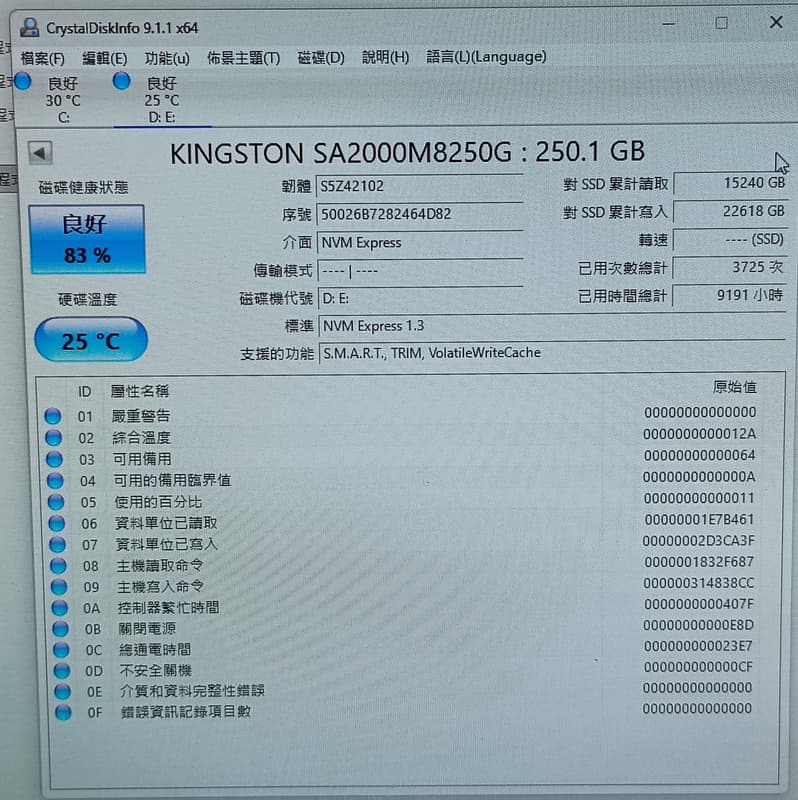Viewport: 798px width, 800px height.
Task: Click the CrystalDiskInfo app icon in title bar
Action: [30, 27]
